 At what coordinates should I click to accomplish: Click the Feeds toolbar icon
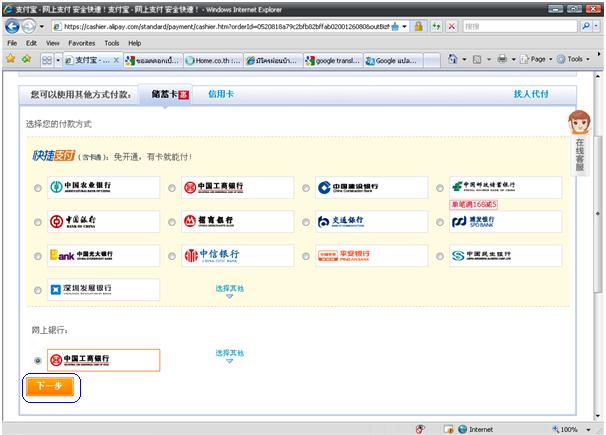pos(477,59)
